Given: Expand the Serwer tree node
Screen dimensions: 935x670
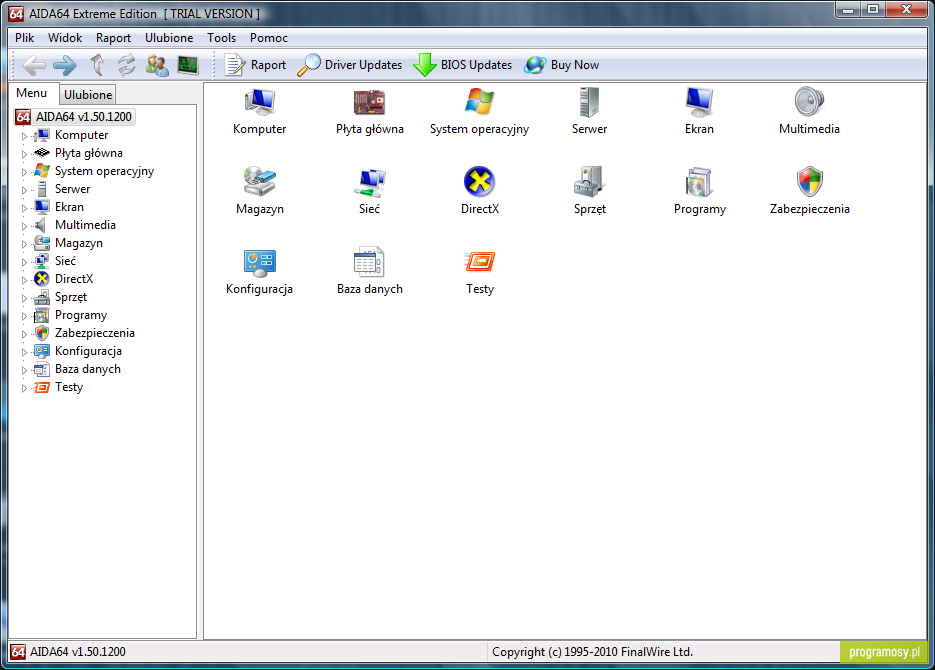Looking at the screenshot, I should pyautogui.click(x=24, y=190).
